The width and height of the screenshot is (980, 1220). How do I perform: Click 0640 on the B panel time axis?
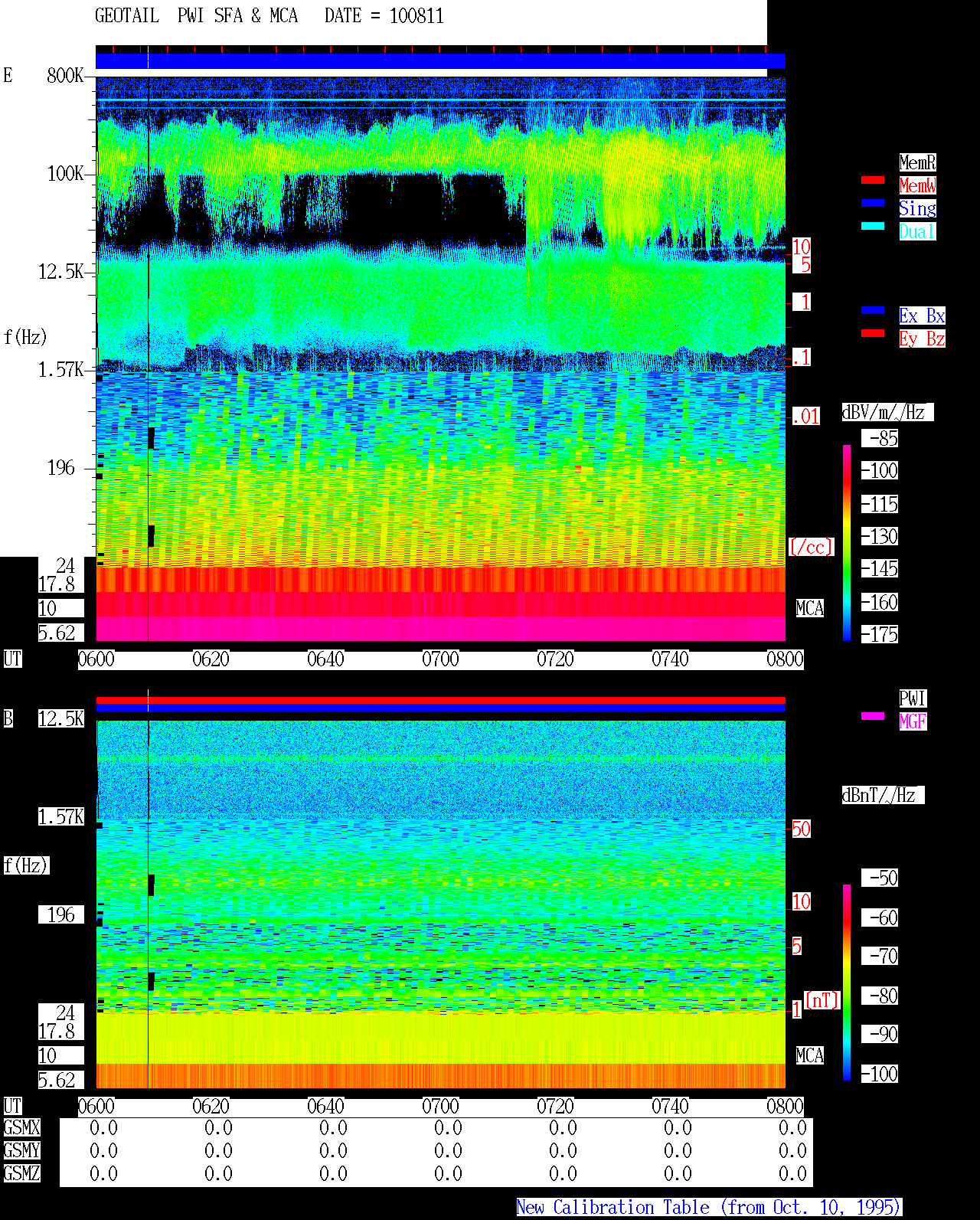point(325,1106)
